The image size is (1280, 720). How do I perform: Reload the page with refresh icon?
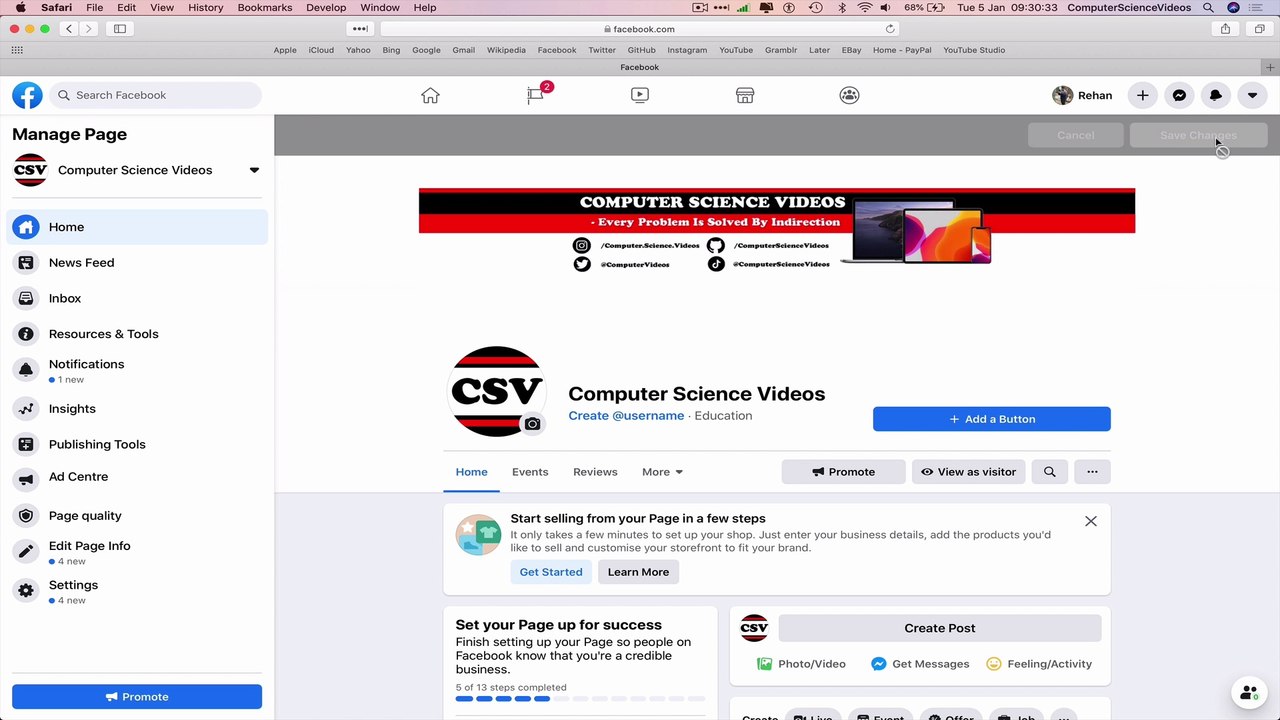890,29
